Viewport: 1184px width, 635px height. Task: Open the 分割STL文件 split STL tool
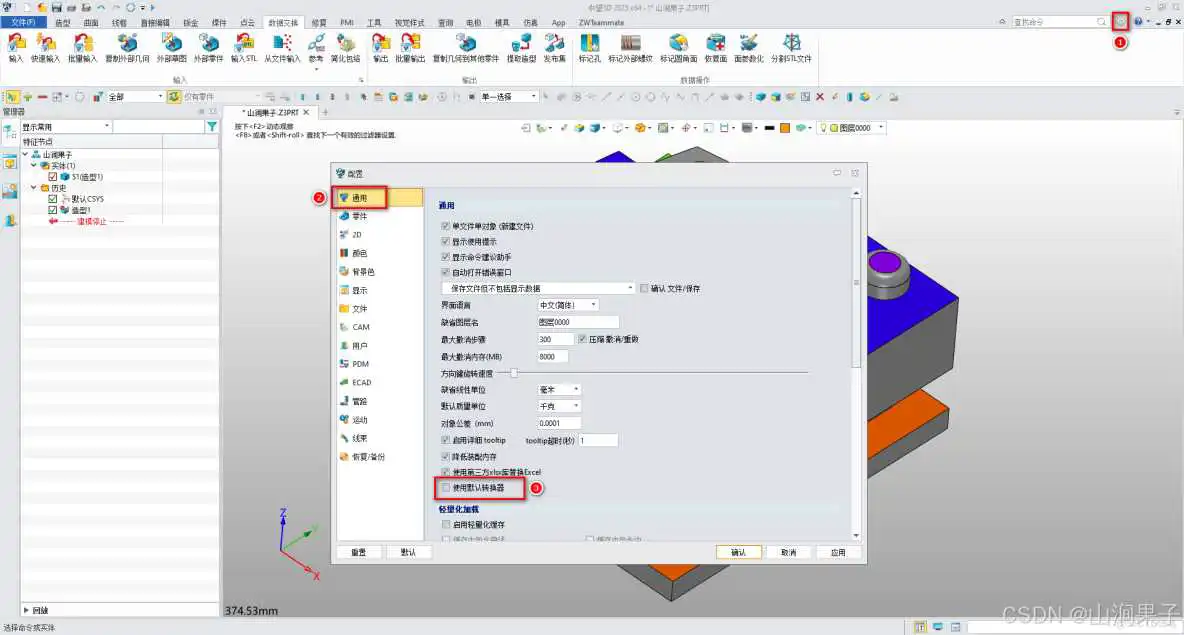point(792,45)
